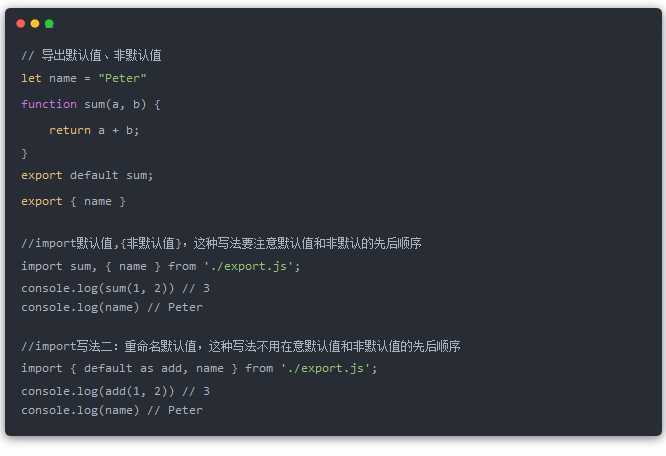Click the line 'export { name }'
The image size is (666, 456).
pyautogui.click(x=73, y=201)
